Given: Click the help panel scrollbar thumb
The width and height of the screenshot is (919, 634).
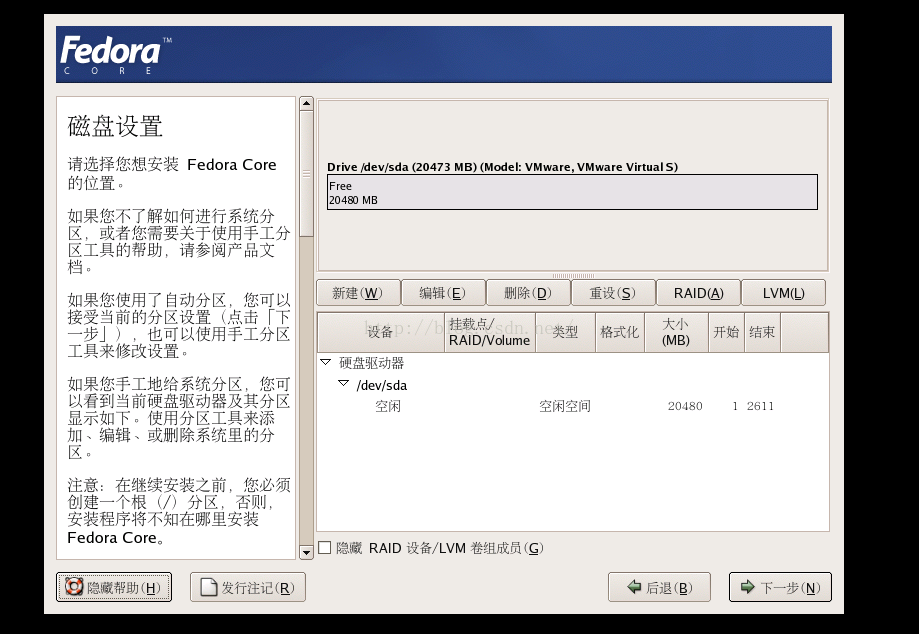Looking at the screenshot, I should pyautogui.click(x=306, y=174).
